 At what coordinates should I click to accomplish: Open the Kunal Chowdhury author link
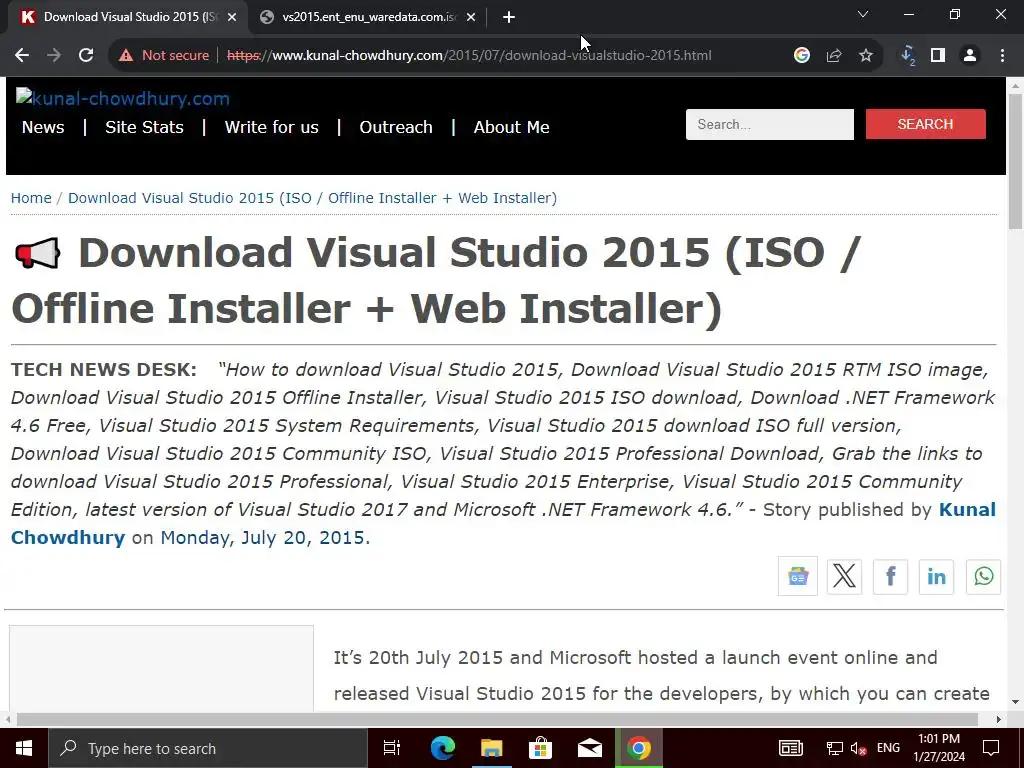[x=504, y=523]
